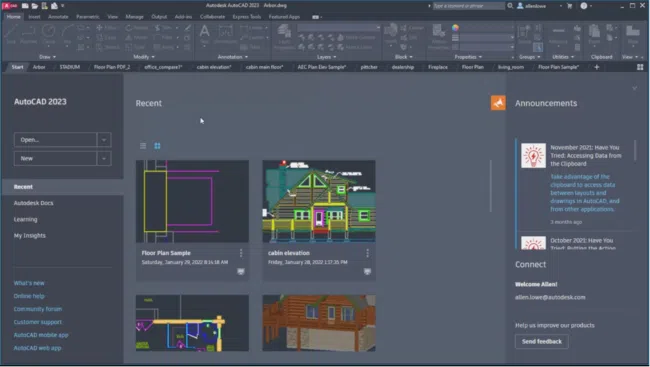Open the AutoCAD web app link
Viewport: 650px width, 367px height.
tap(37, 348)
